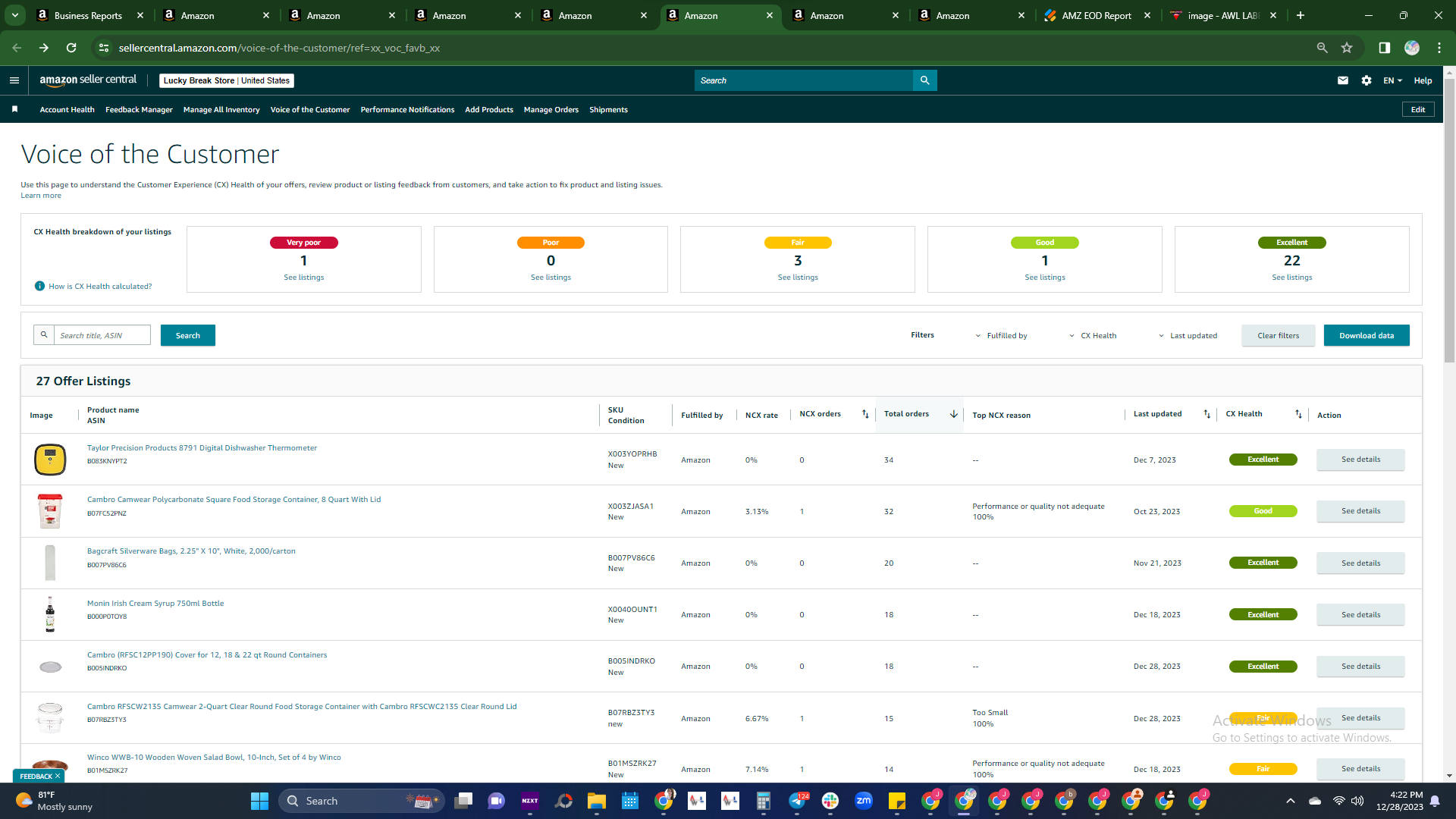Click the Very poor red health badge
The width and height of the screenshot is (1456, 819).
304,243
